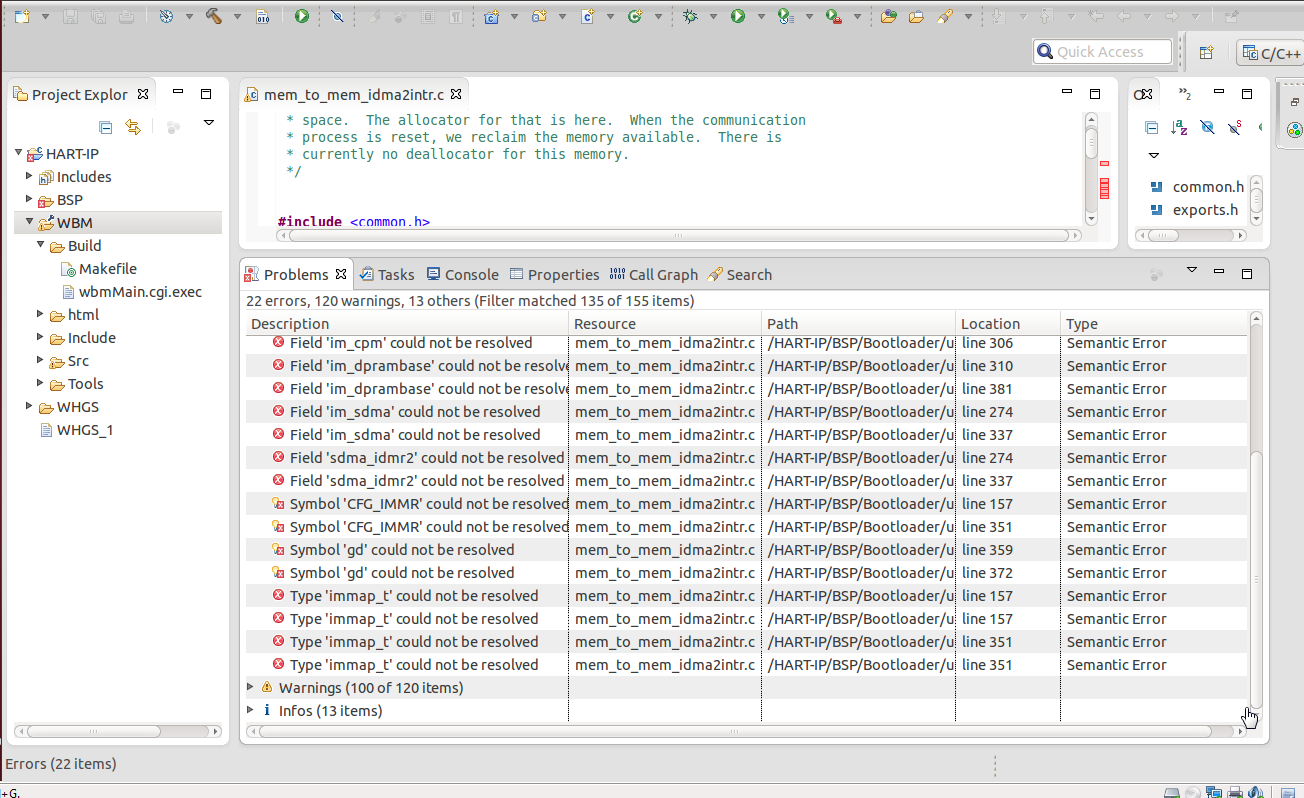1304x798 pixels.
Task: Click the New file wizard icon
Action: click(22, 16)
